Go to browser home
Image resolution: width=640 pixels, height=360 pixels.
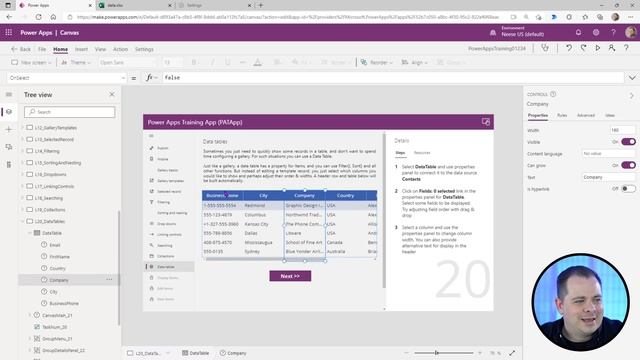[x=53, y=17]
